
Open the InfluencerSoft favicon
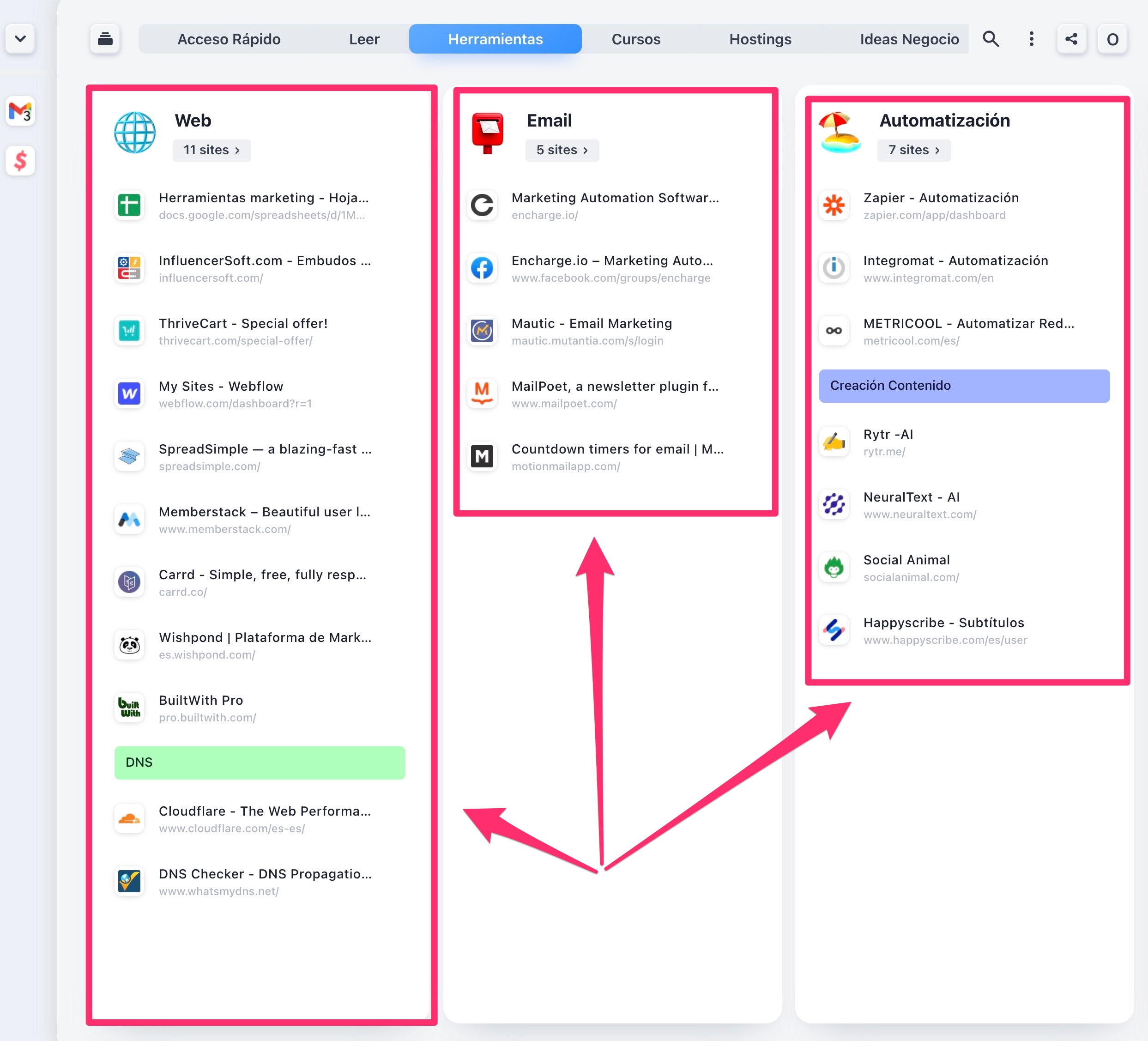click(129, 268)
